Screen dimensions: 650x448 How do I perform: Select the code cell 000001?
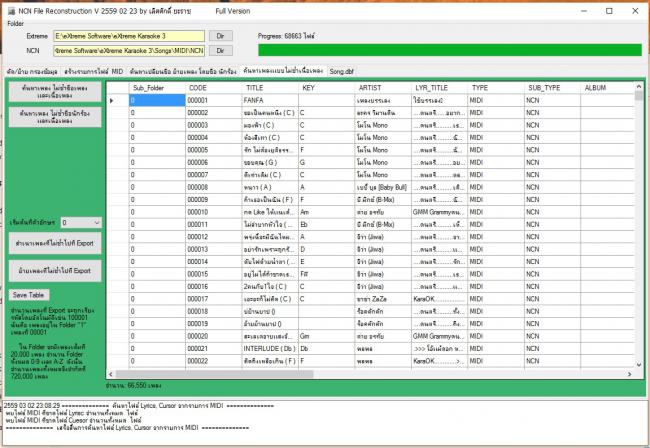(213, 100)
